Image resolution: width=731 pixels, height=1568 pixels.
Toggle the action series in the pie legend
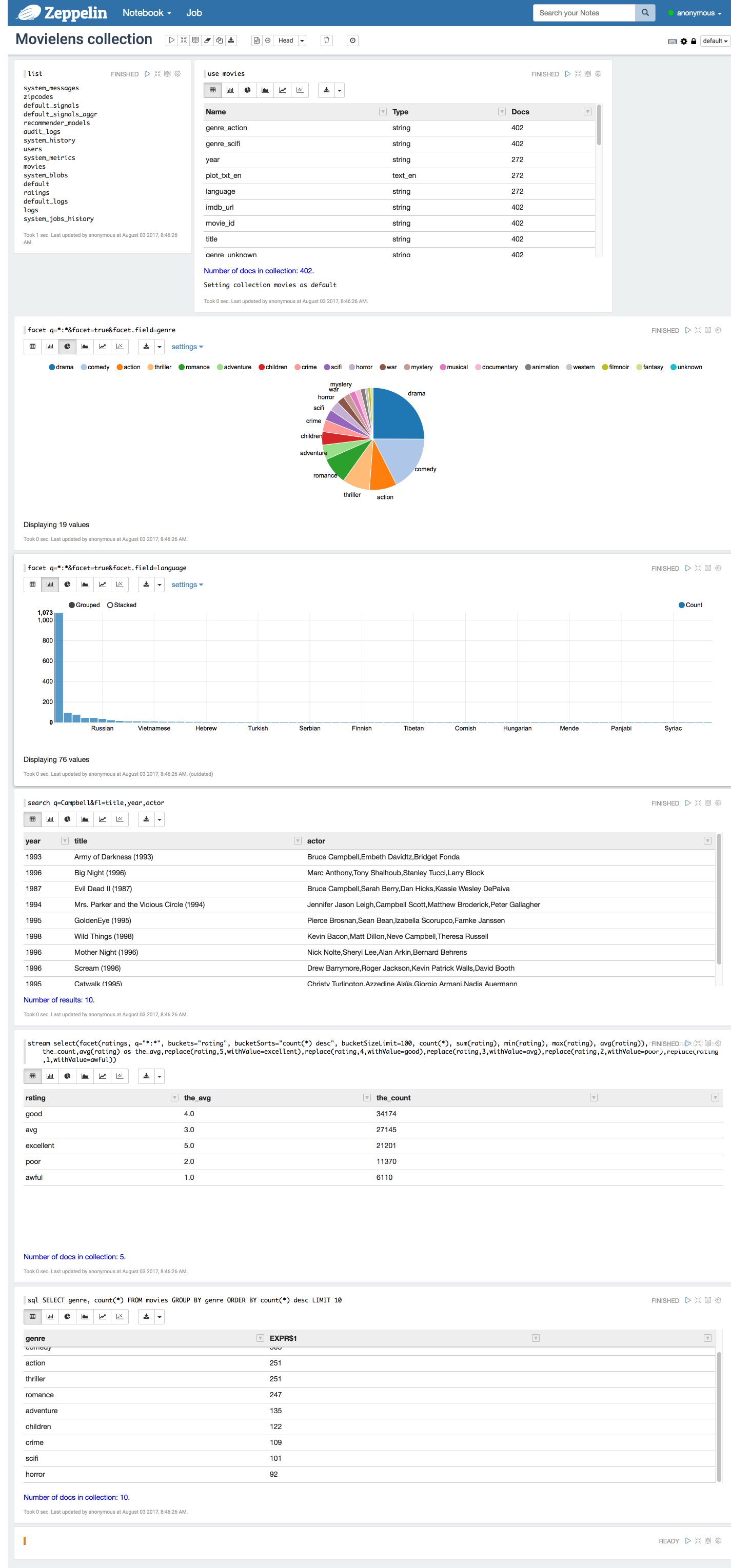tap(129, 367)
